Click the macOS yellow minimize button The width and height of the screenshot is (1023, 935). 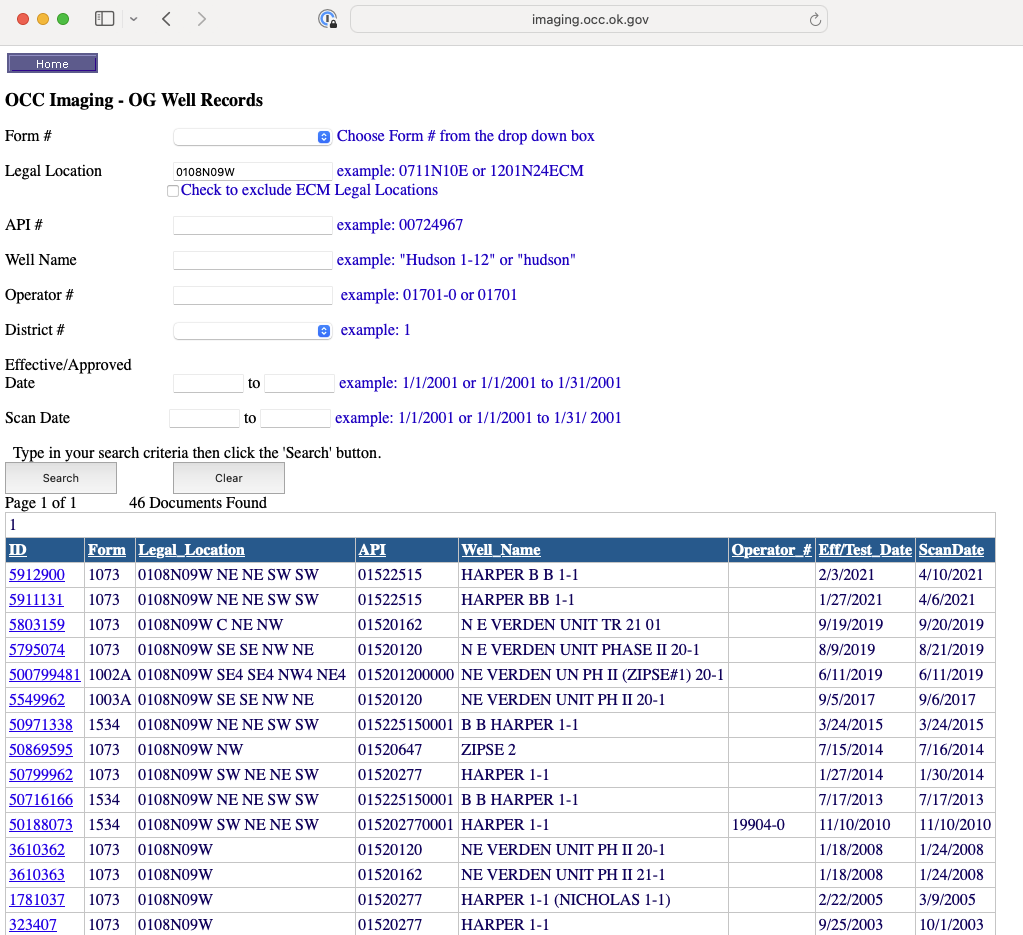click(x=43, y=19)
